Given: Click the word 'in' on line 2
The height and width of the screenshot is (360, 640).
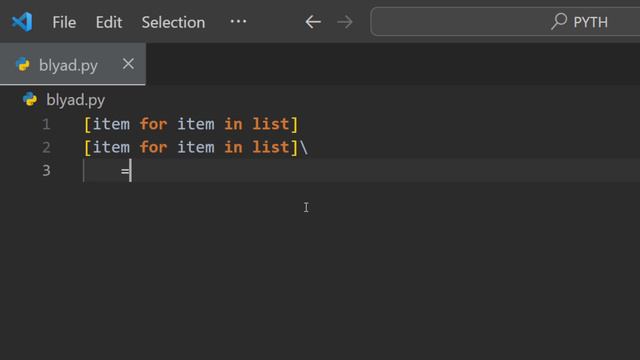Looking at the screenshot, I should 233,147.
